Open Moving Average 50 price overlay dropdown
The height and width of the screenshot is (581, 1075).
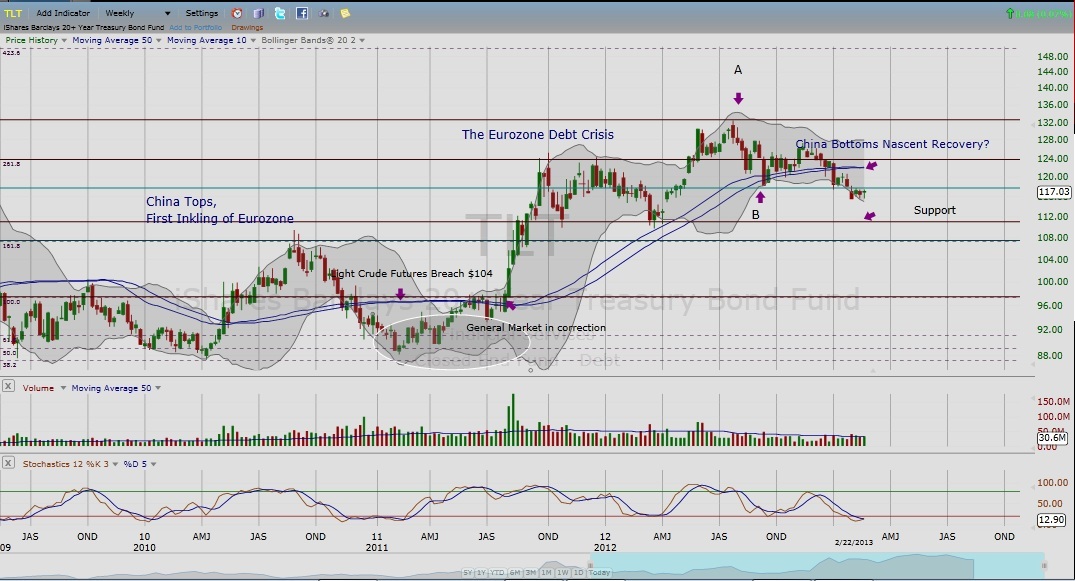pos(158,40)
